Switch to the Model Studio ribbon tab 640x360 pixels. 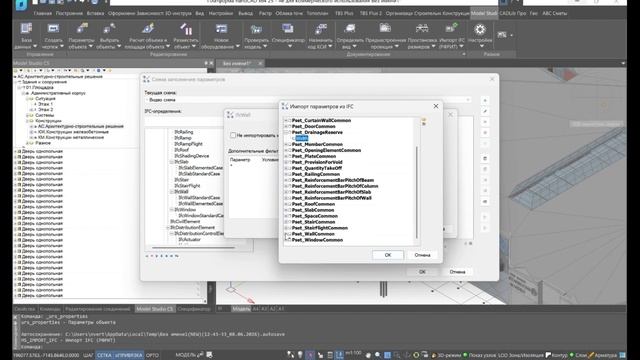pos(484,13)
